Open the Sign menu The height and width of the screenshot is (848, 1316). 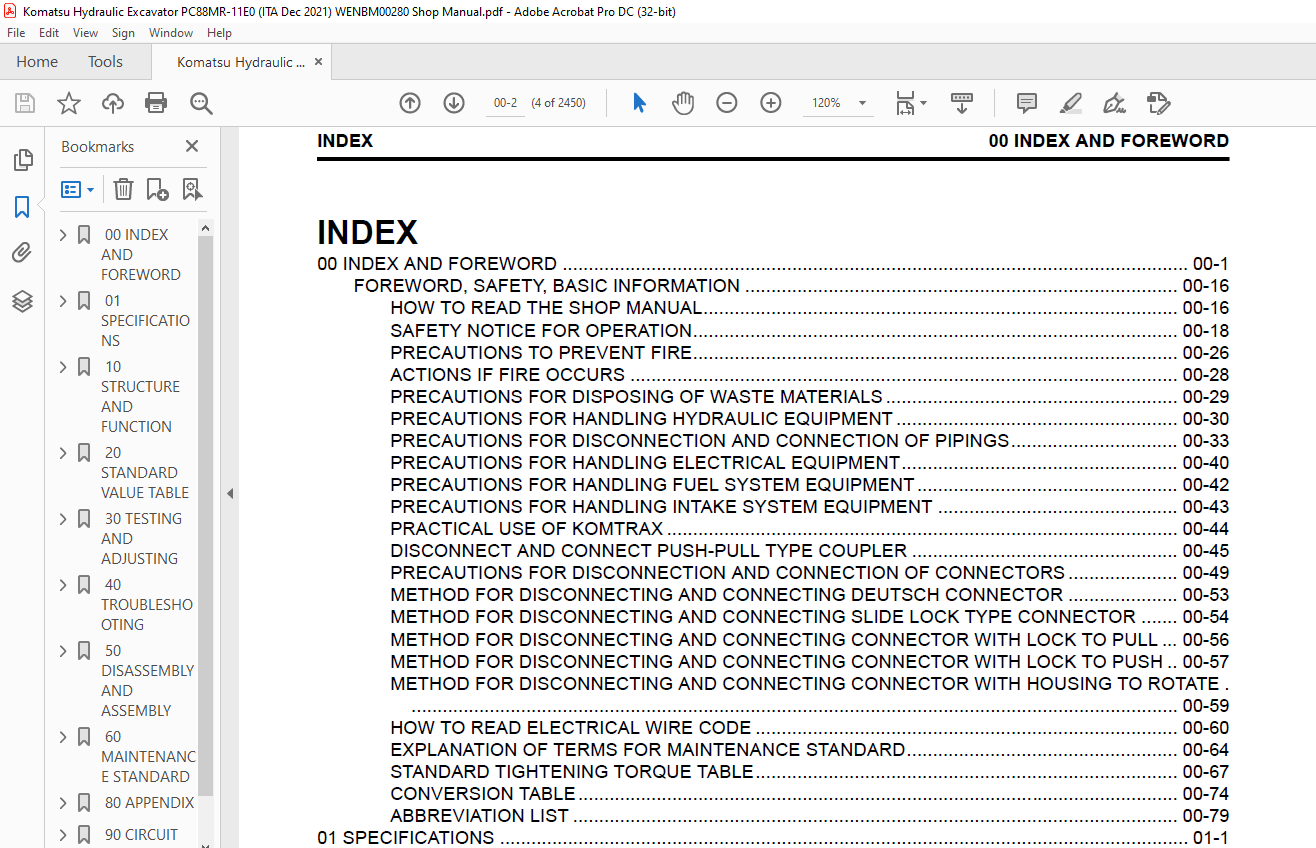123,33
